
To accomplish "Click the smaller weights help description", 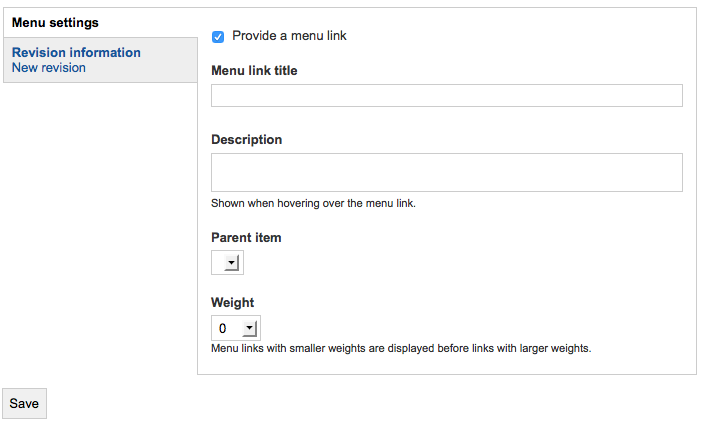I will click(401, 348).
